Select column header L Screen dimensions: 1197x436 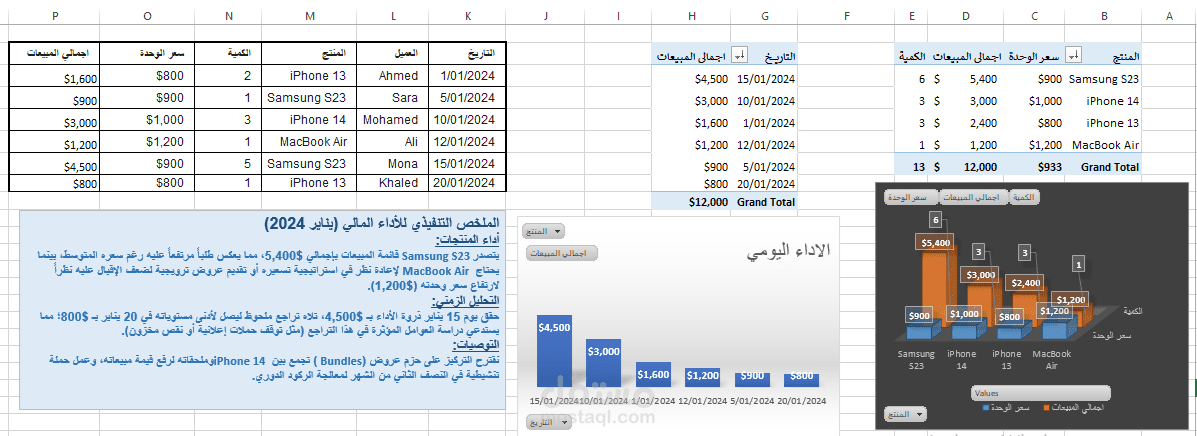tap(392, 15)
